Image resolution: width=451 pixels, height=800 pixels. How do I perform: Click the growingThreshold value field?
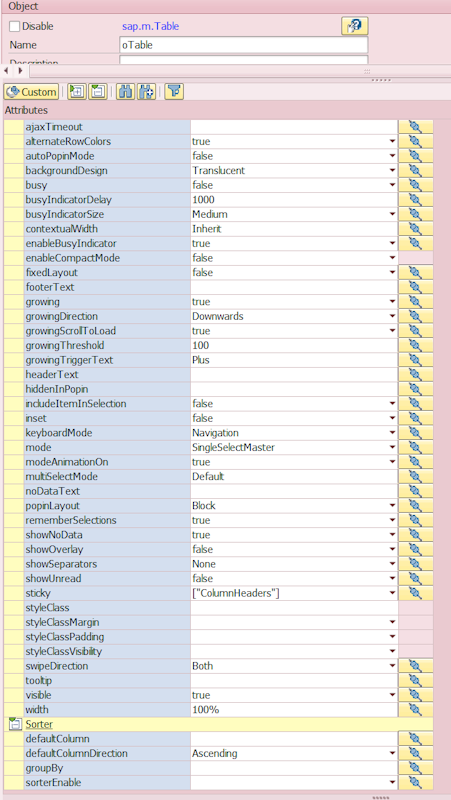tap(294, 345)
